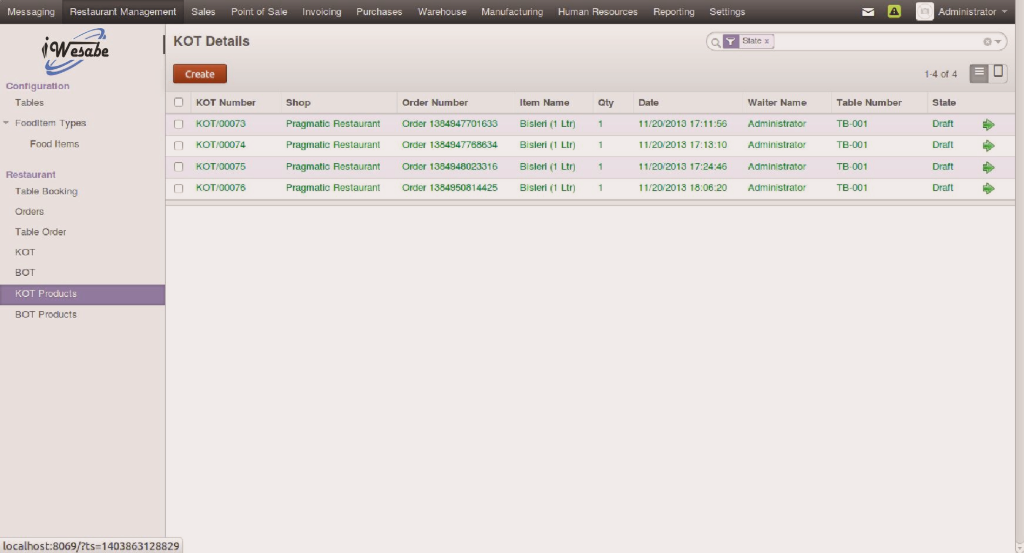Click green arrow on KOT/00075 row
The width and height of the screenshot is (1024, 553).
point(988,167)
